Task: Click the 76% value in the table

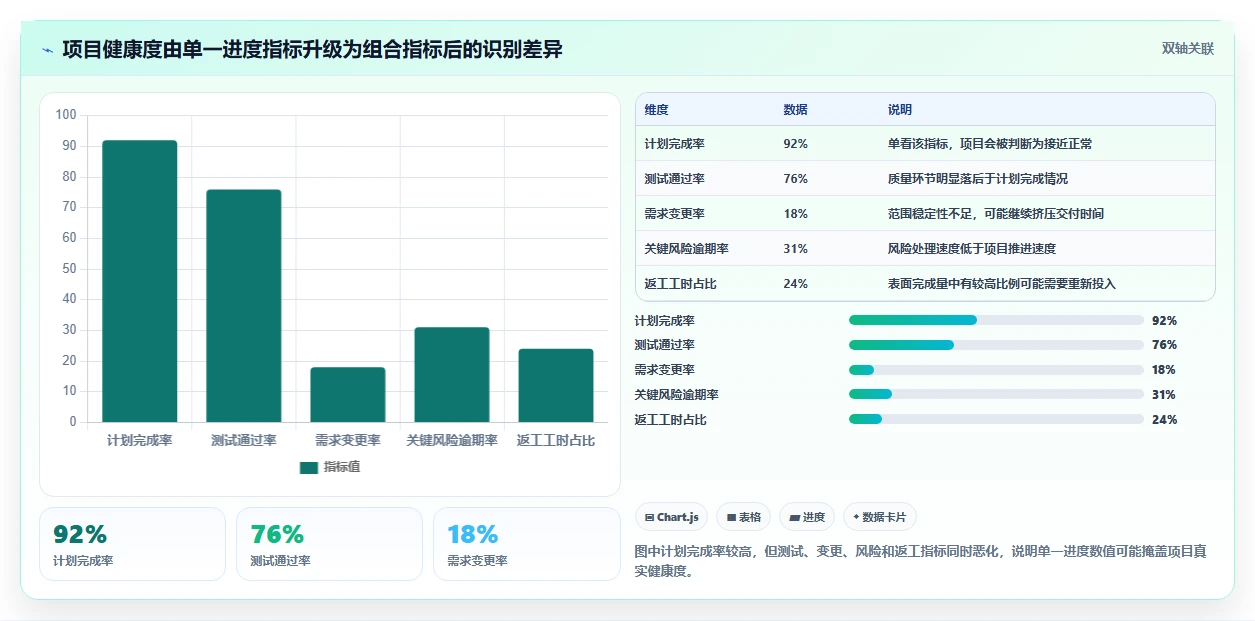Action: 796,179
